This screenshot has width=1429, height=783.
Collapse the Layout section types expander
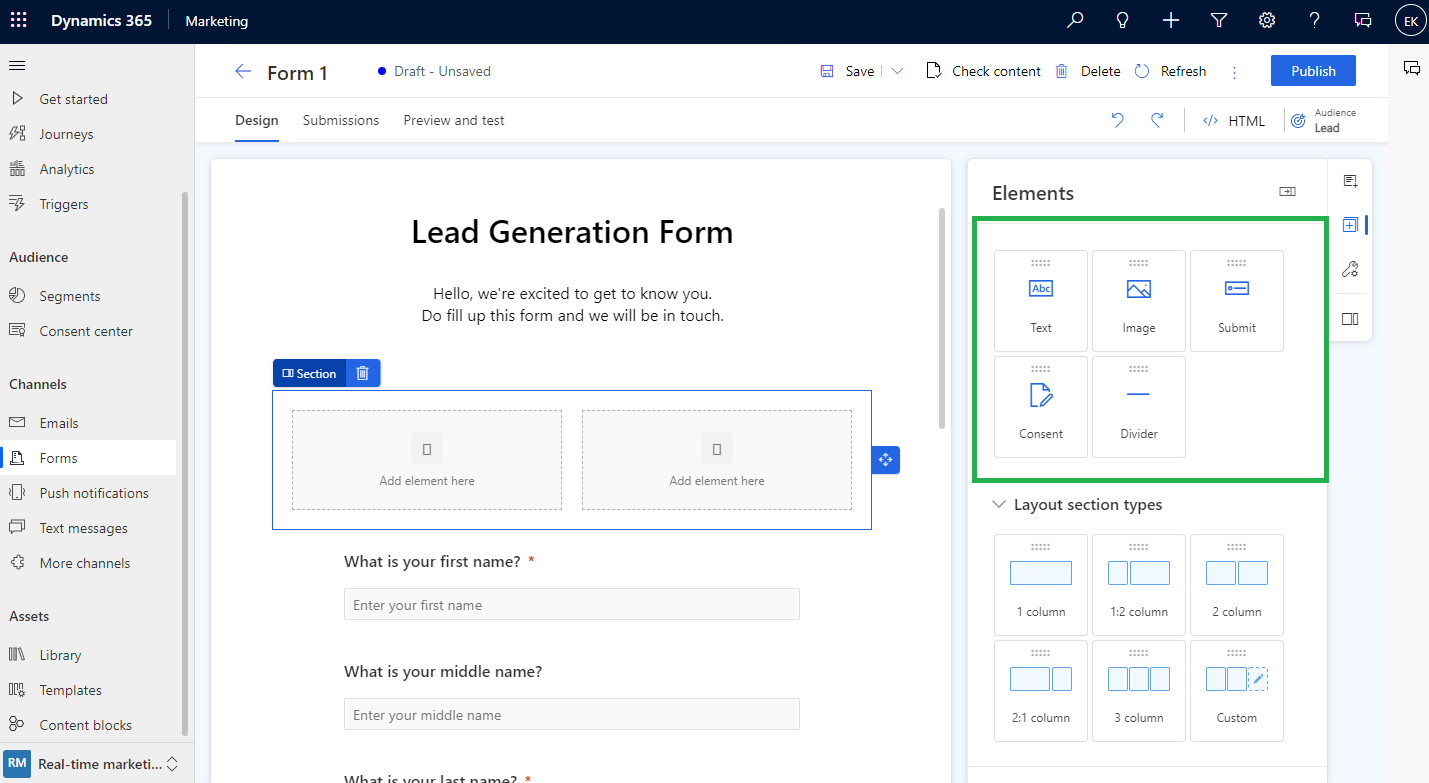pos(998,505)
